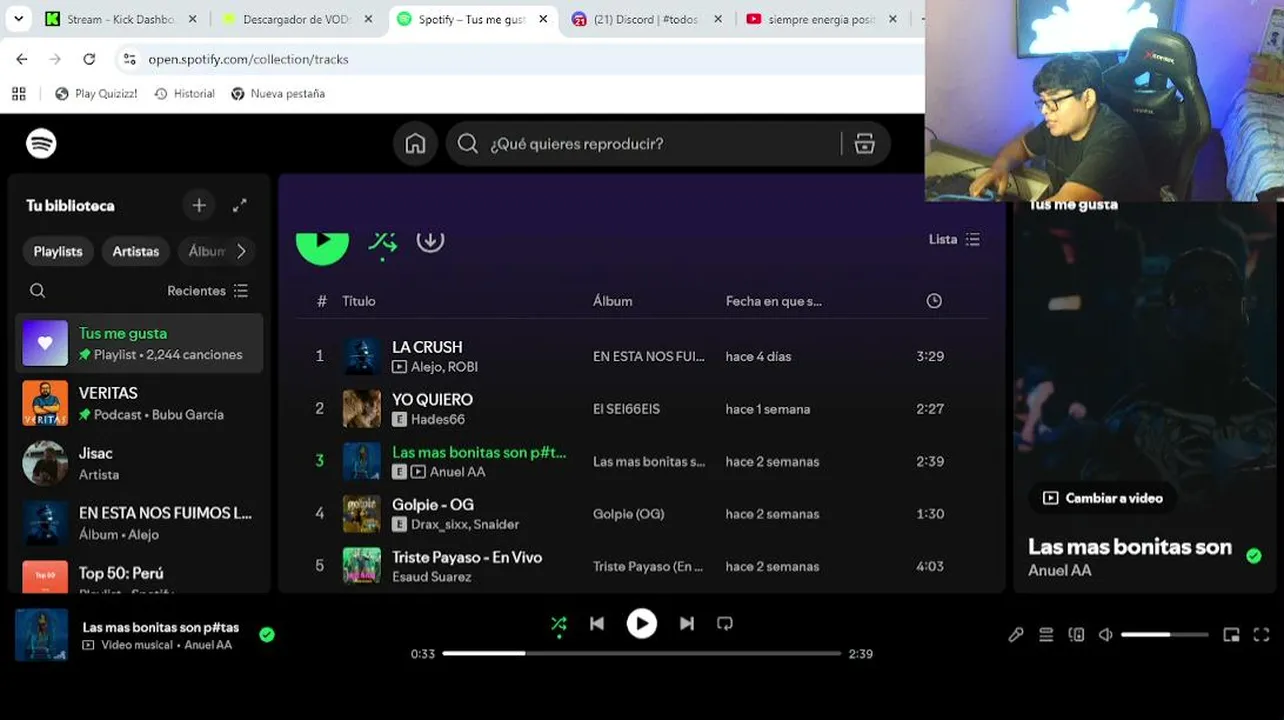Expand Tu biblioteca to full view
This screenshot has width=1284, height=720.
pyautogui.click(x=240, y=205)
